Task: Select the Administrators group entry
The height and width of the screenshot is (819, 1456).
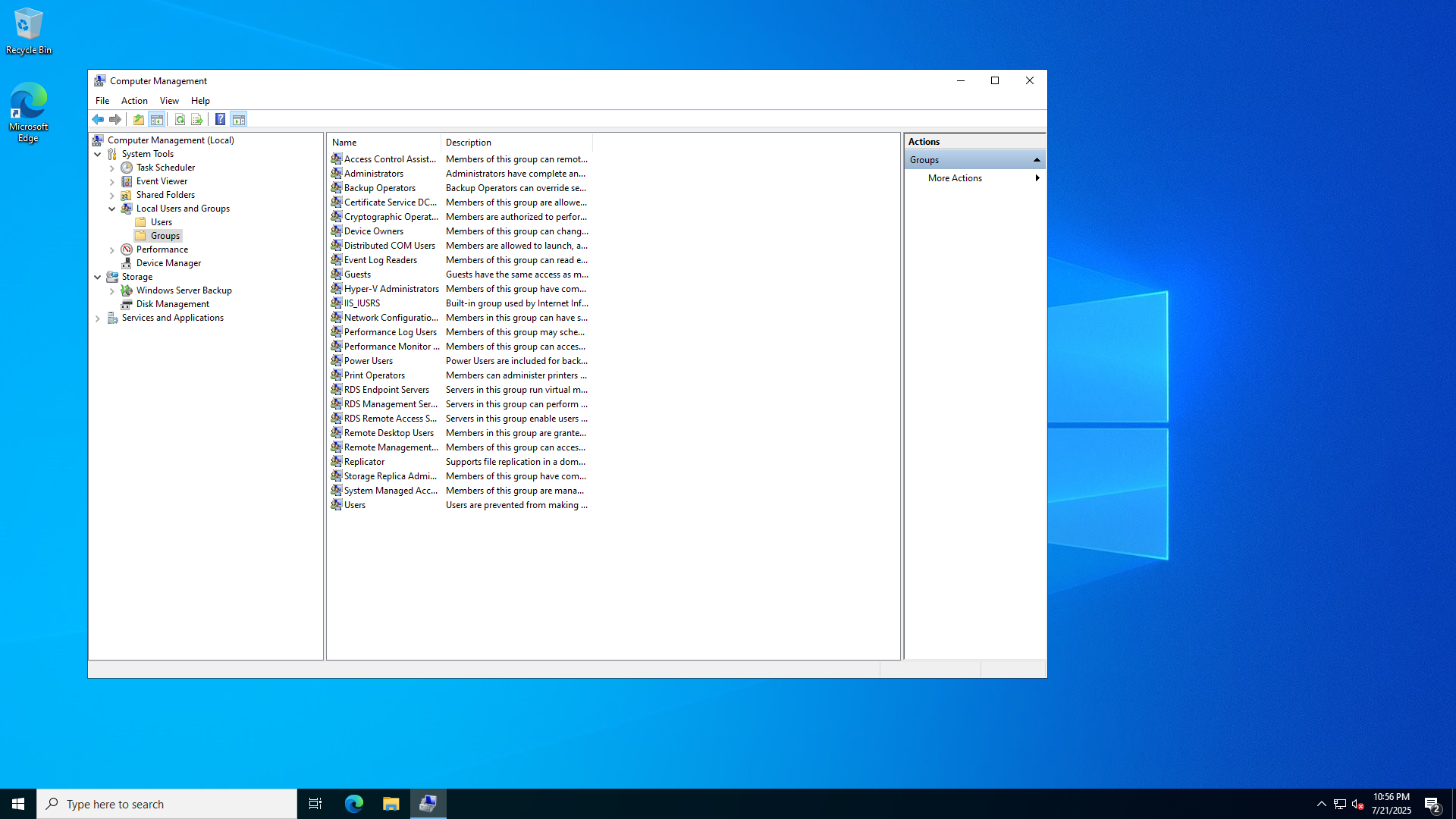Action: 373,174
